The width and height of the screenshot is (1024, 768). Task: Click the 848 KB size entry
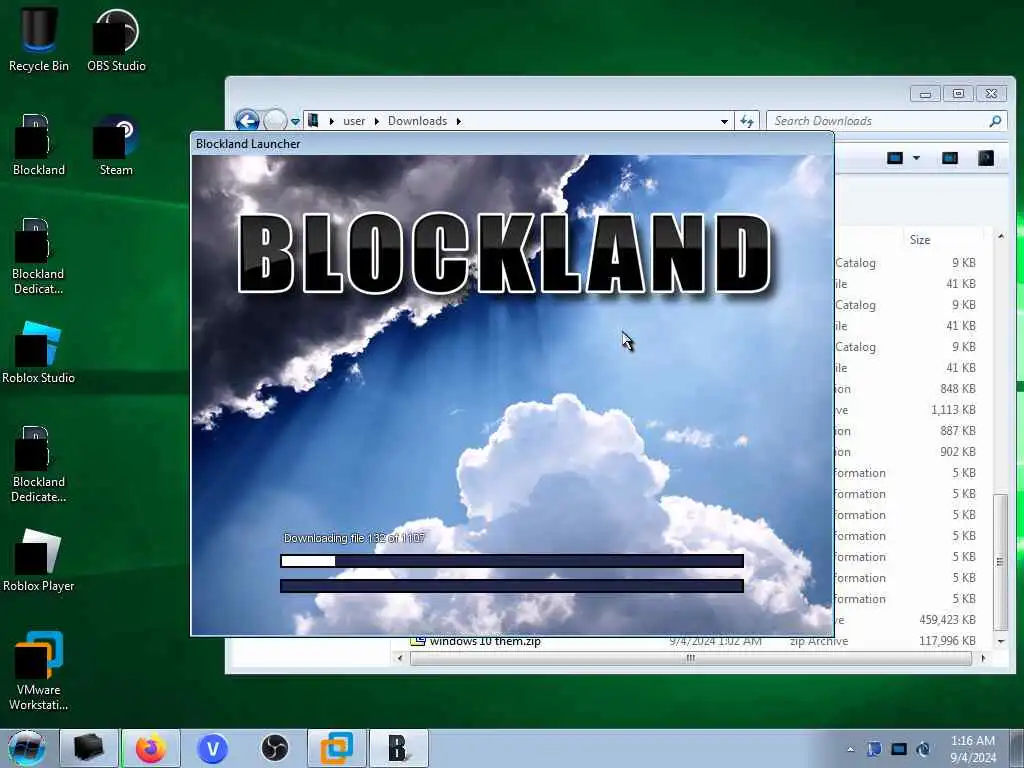[x=957, y=389]
